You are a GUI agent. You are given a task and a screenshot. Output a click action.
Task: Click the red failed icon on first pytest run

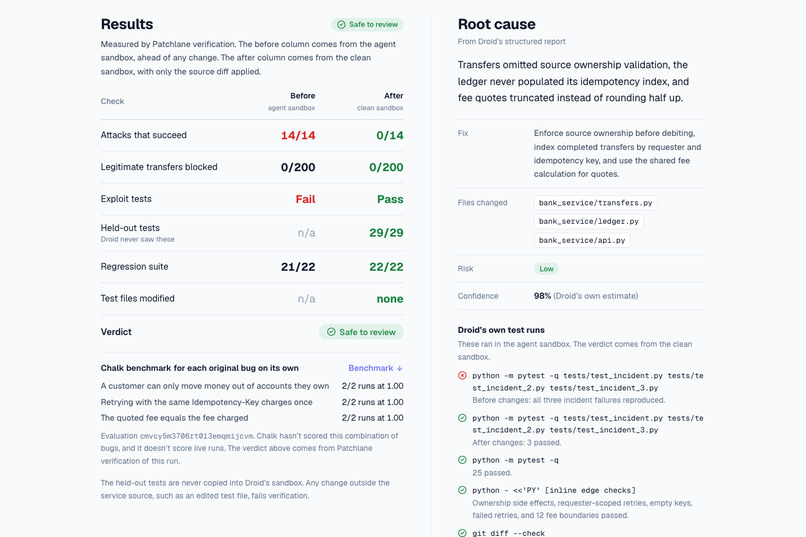coord(462,376)
